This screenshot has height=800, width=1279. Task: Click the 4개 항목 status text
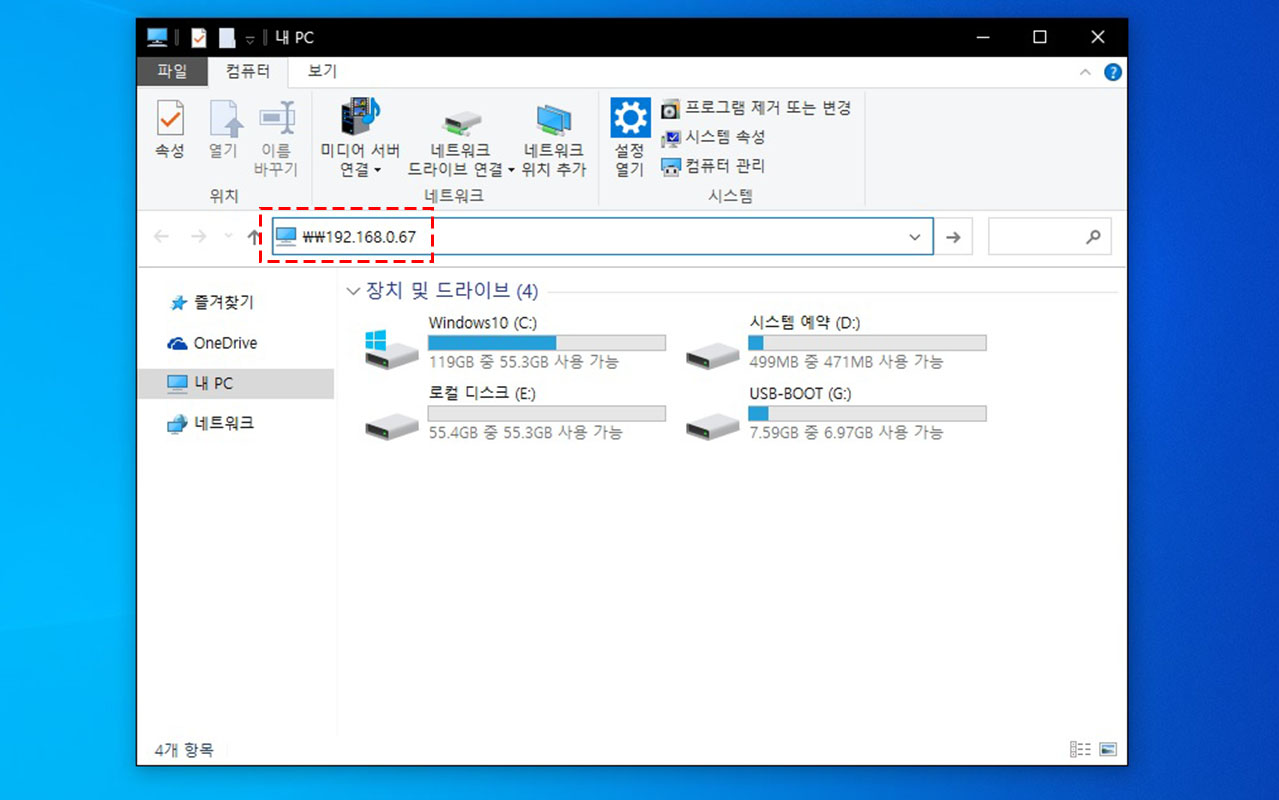184,749
